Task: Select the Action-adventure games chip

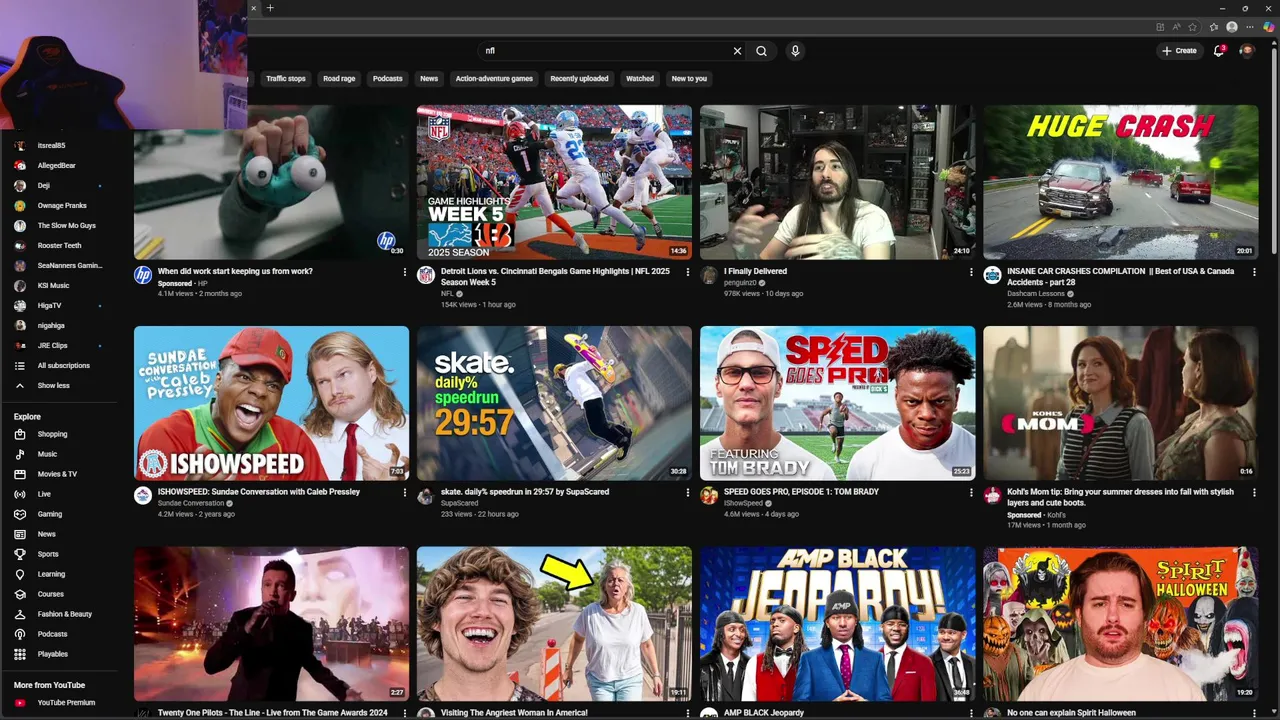Action: click(x=494, y=78)
